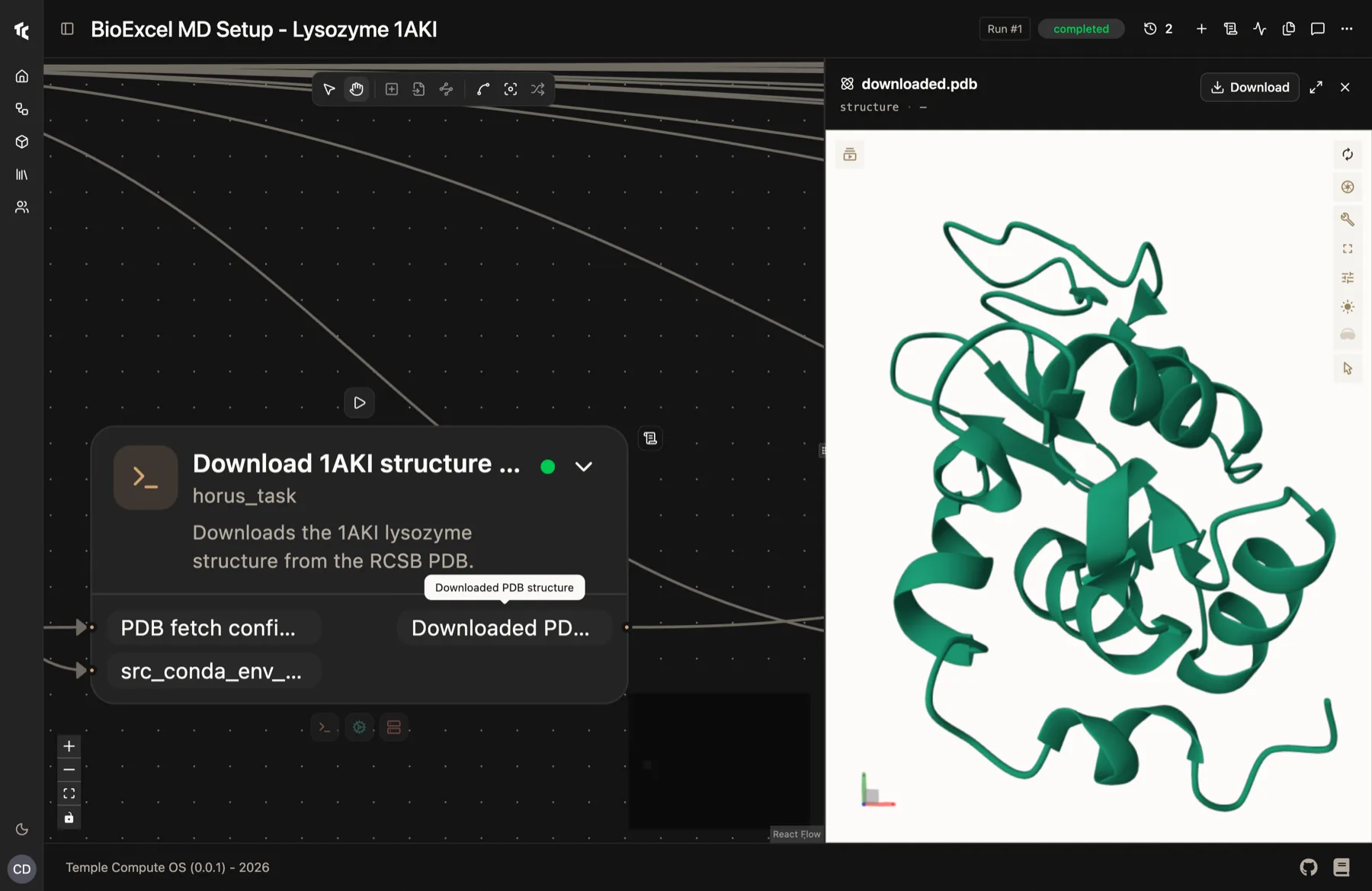Click the import file icon in canvas toolbar
The width and height of the screenshot is (1372, 891).
click(x=418, y=89)
